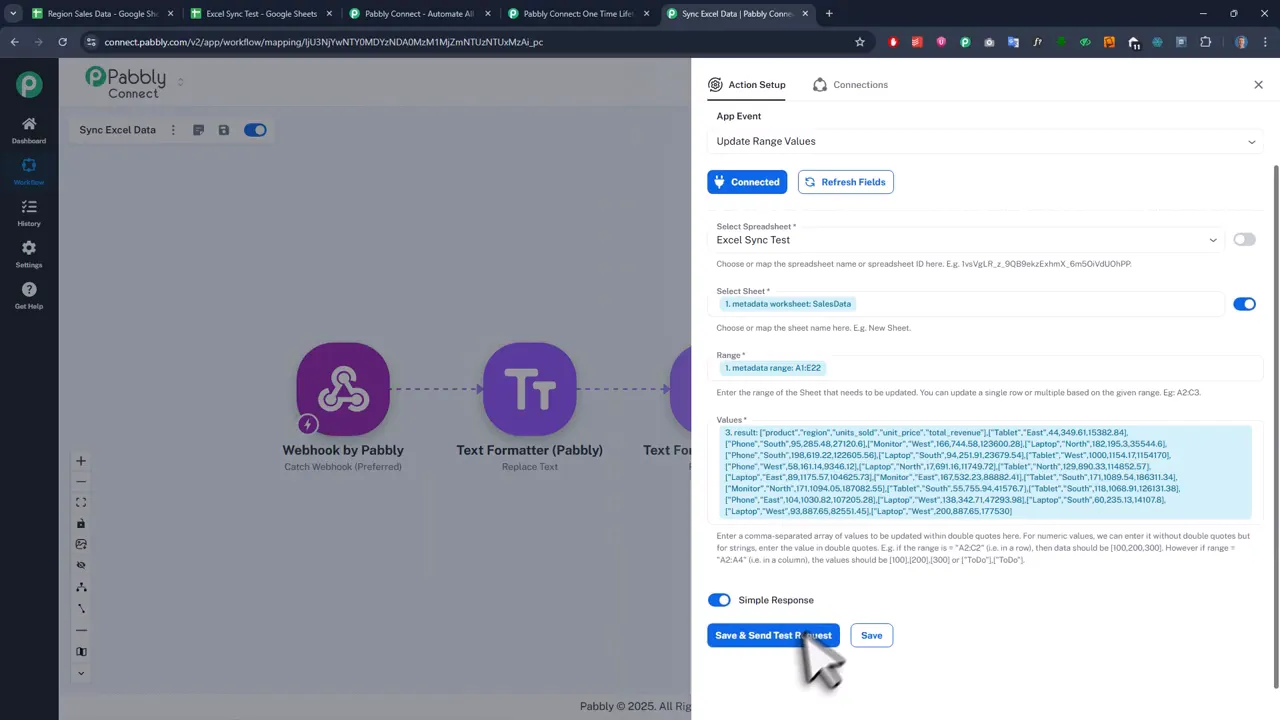
Task: Click the Range input field
Action: [x=1040, y=368]
